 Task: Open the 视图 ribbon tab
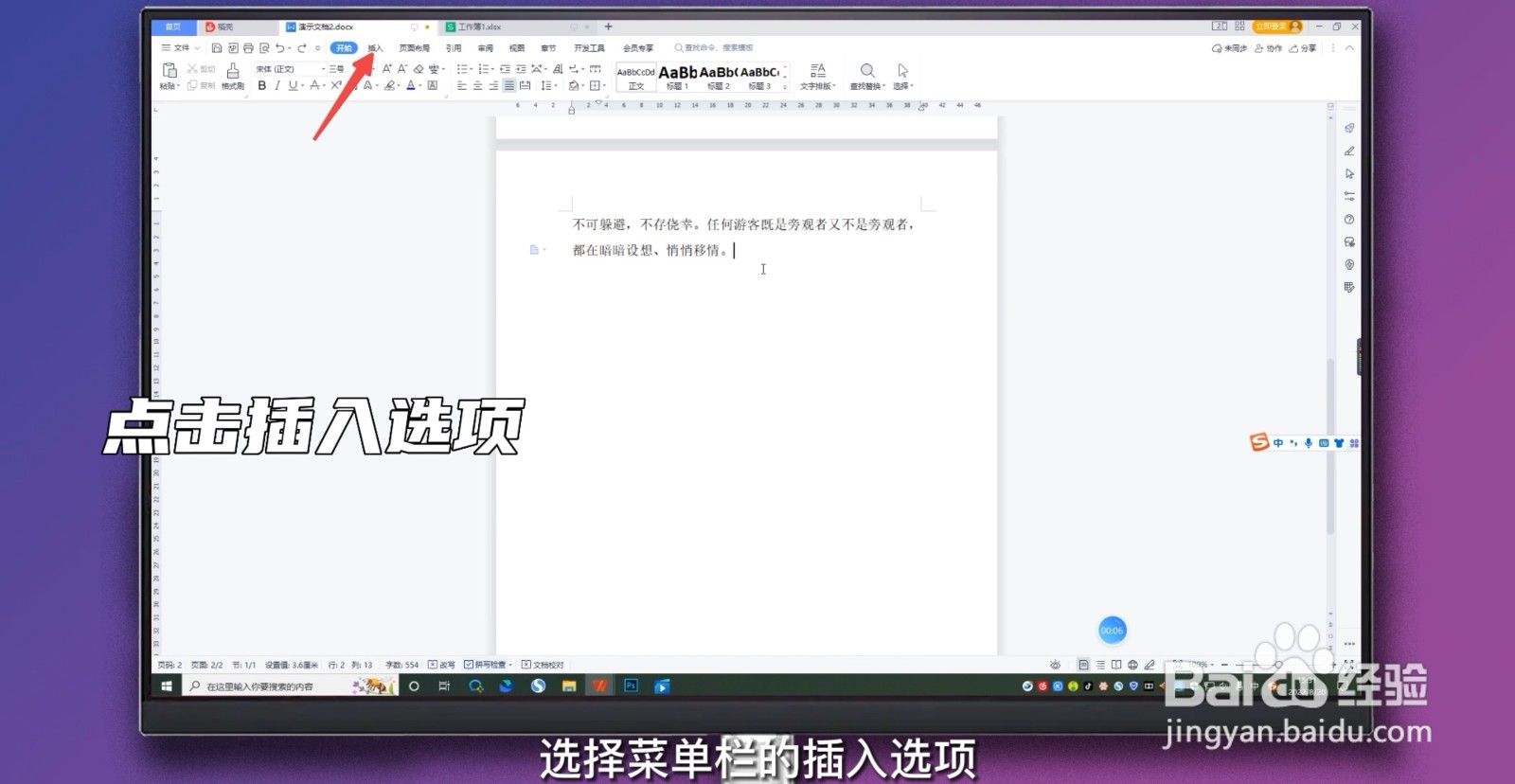[x=517, y=48]
